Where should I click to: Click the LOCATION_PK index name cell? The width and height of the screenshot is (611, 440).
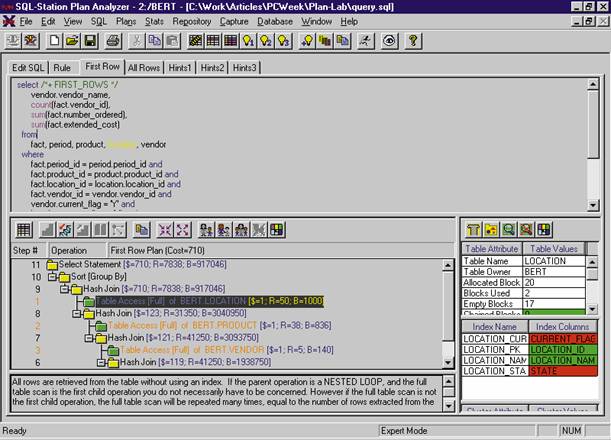pyautogui.click(x=495, y=350)
